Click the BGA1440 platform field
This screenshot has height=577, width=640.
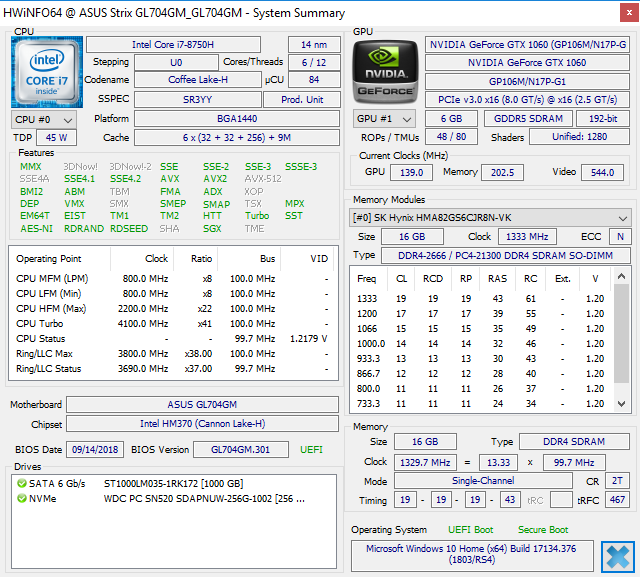coord(237,119)
